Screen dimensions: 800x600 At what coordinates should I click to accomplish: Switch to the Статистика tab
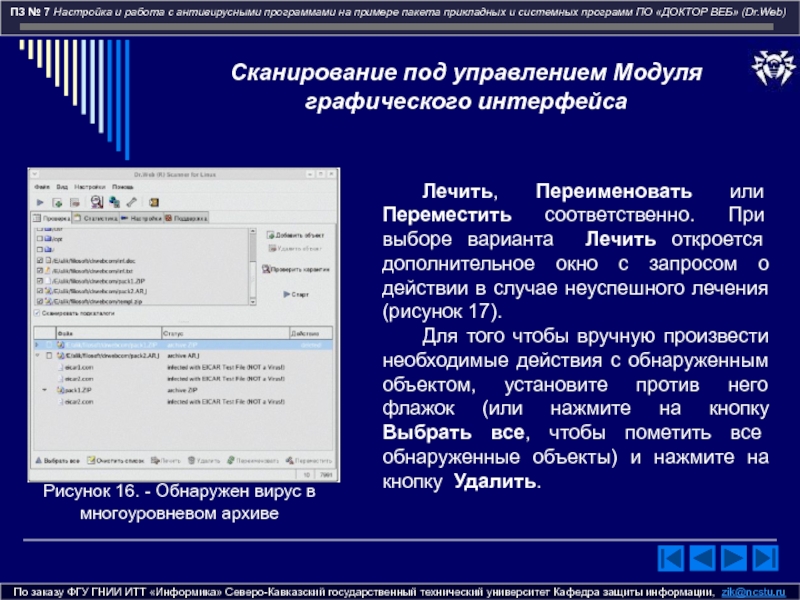[95, 218]
